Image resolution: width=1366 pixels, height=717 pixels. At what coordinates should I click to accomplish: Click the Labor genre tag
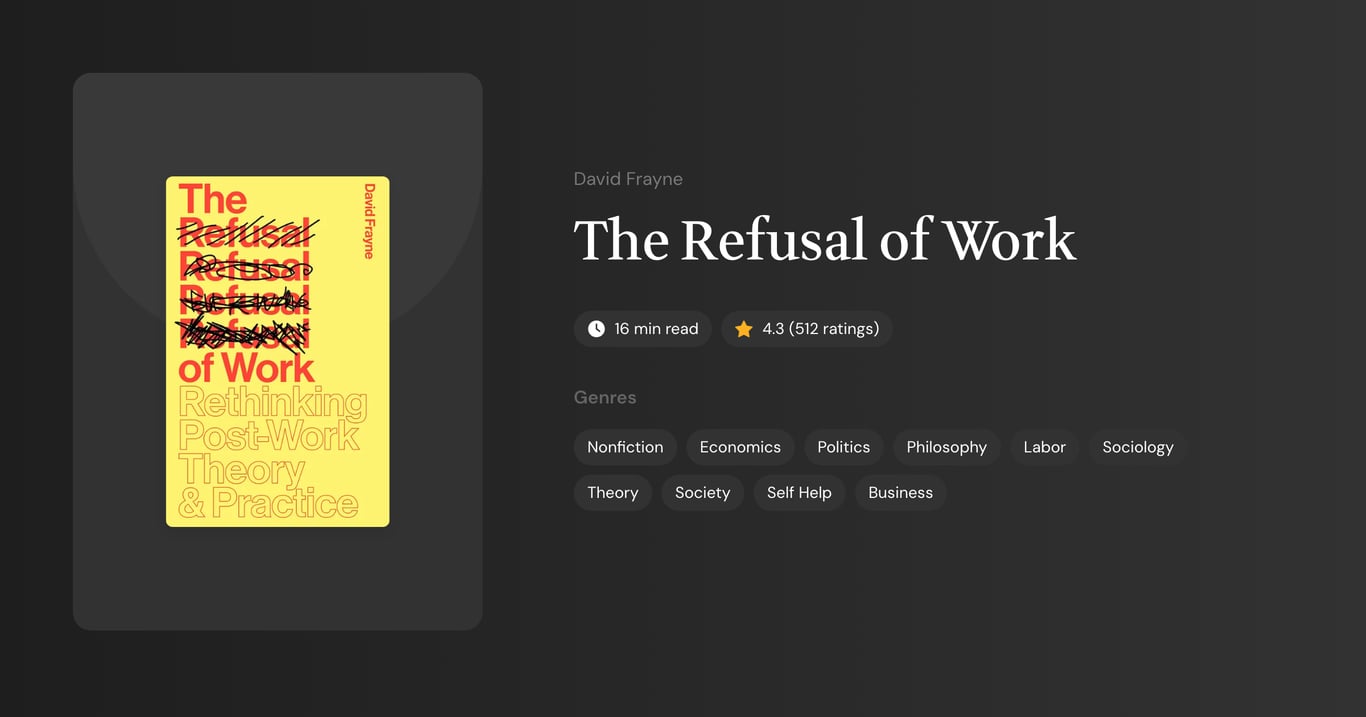[1044, 447]
